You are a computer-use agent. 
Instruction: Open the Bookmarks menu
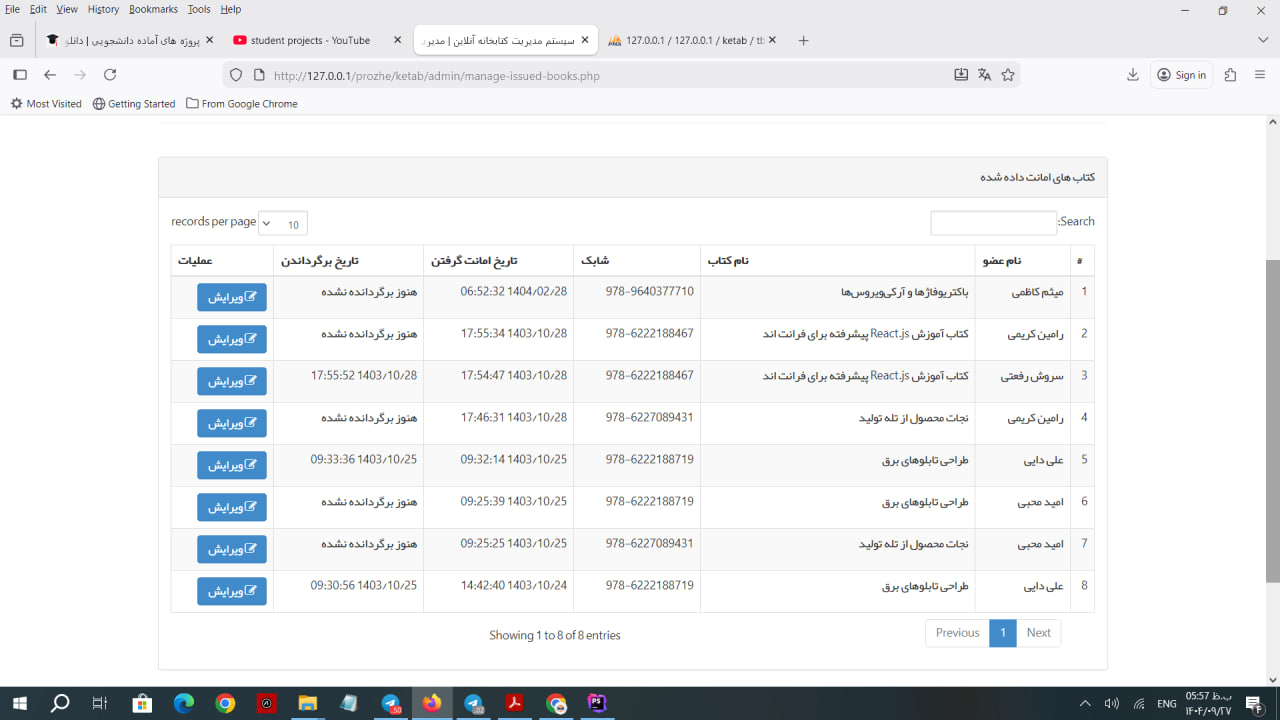point(153,9)
